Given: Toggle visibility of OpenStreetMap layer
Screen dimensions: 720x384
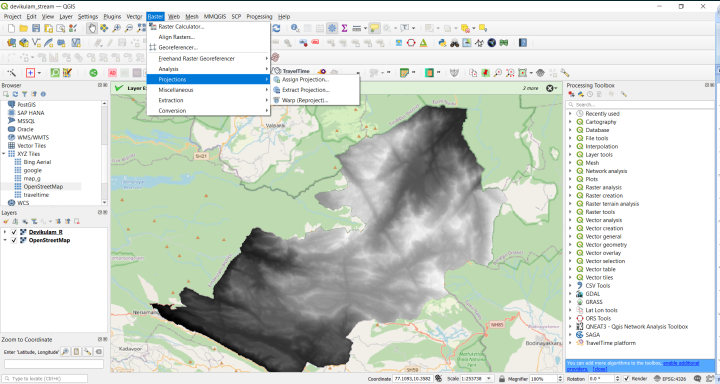Looking at the screenshot, I should pos(14,240).
